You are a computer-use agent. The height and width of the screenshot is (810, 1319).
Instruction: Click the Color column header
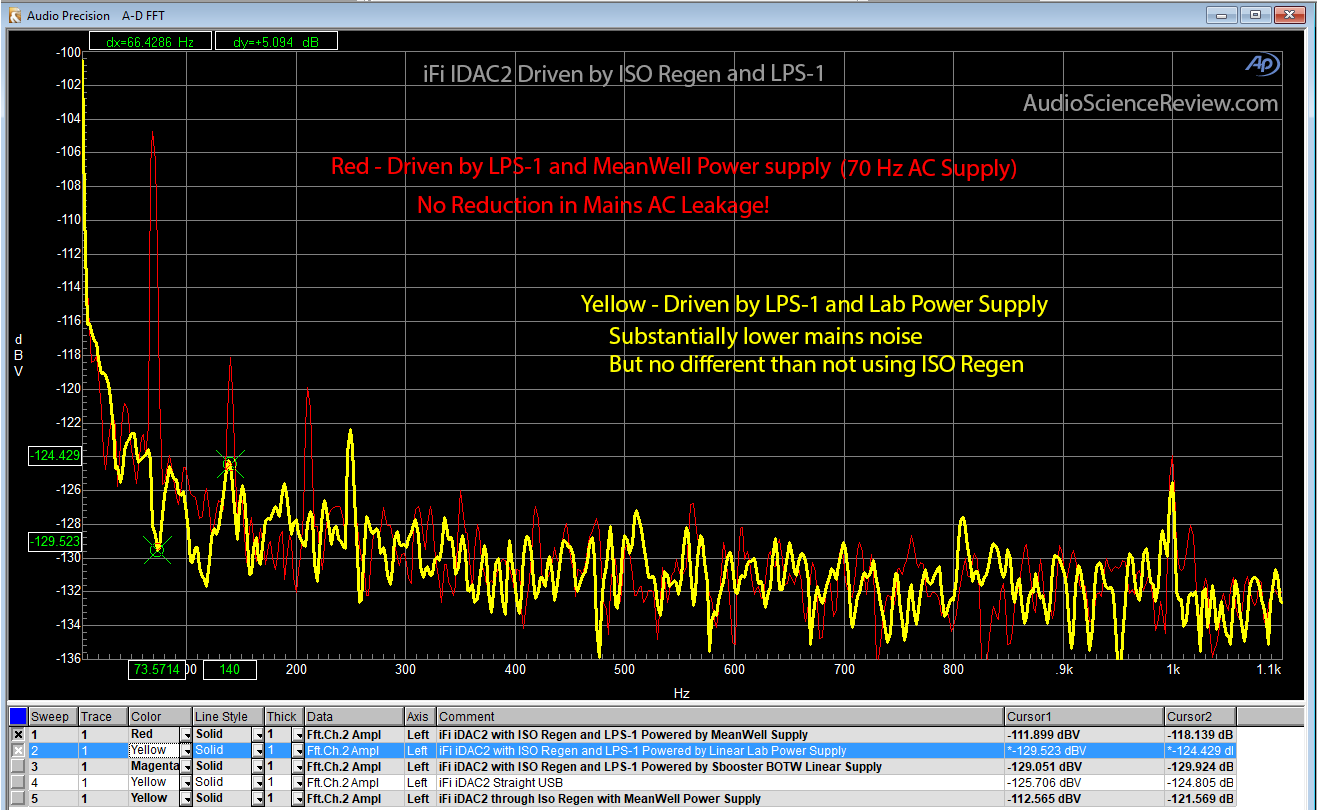click(160, 717)
